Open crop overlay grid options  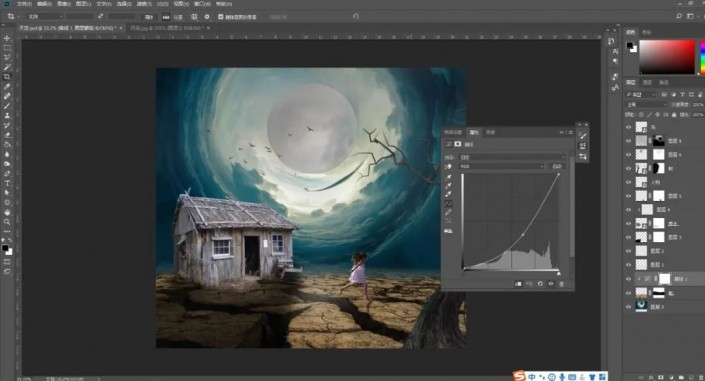[x=194, y=17]
